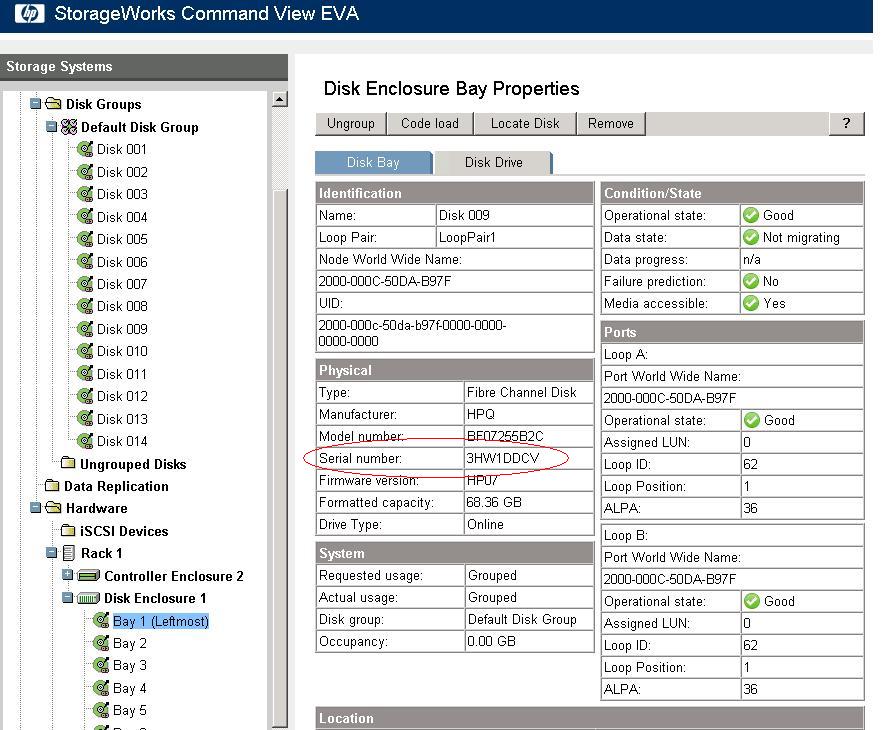Click the Disk 010 disk icon

85,351
